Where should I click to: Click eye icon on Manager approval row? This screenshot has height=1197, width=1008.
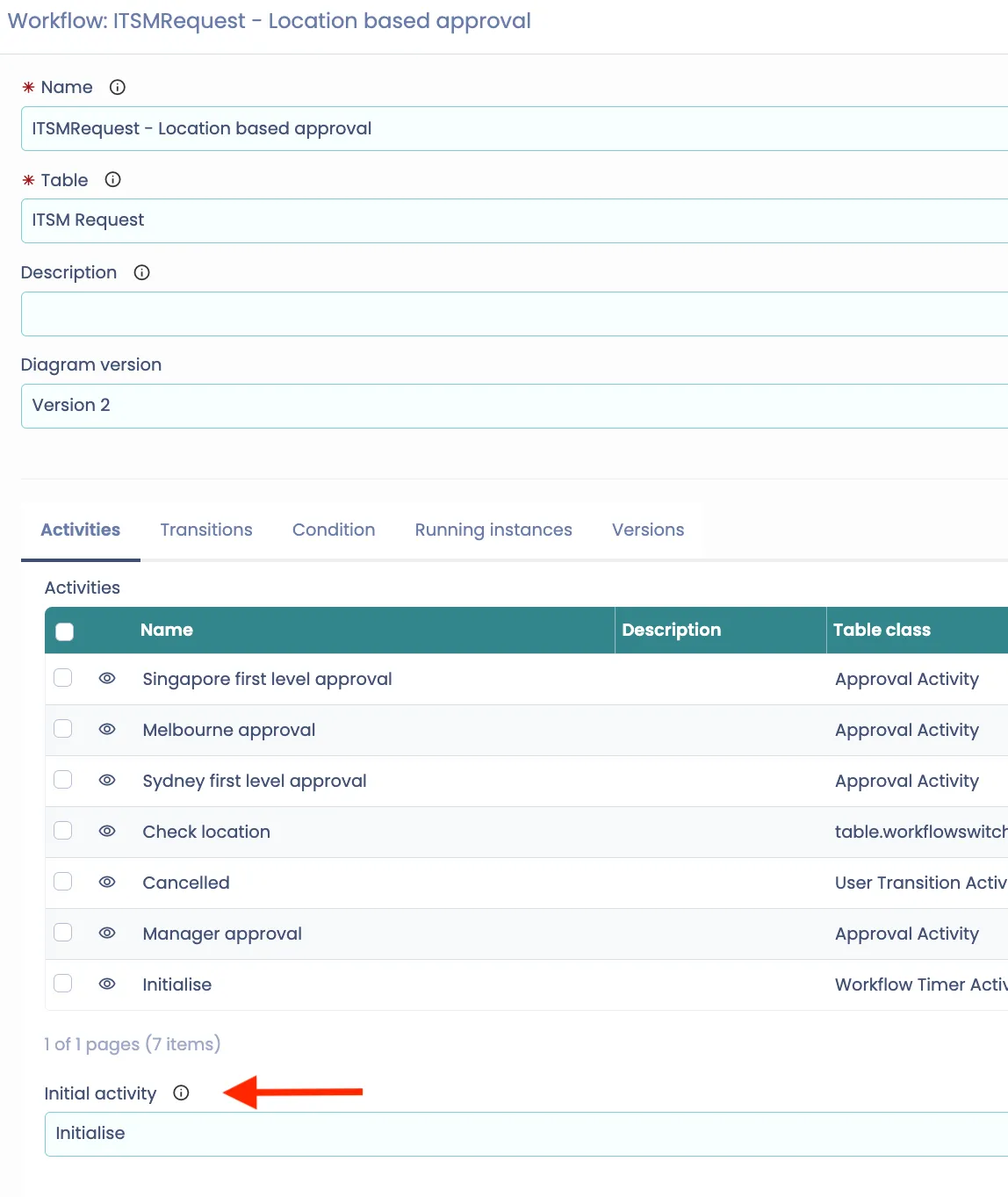(x=107, y=933)
